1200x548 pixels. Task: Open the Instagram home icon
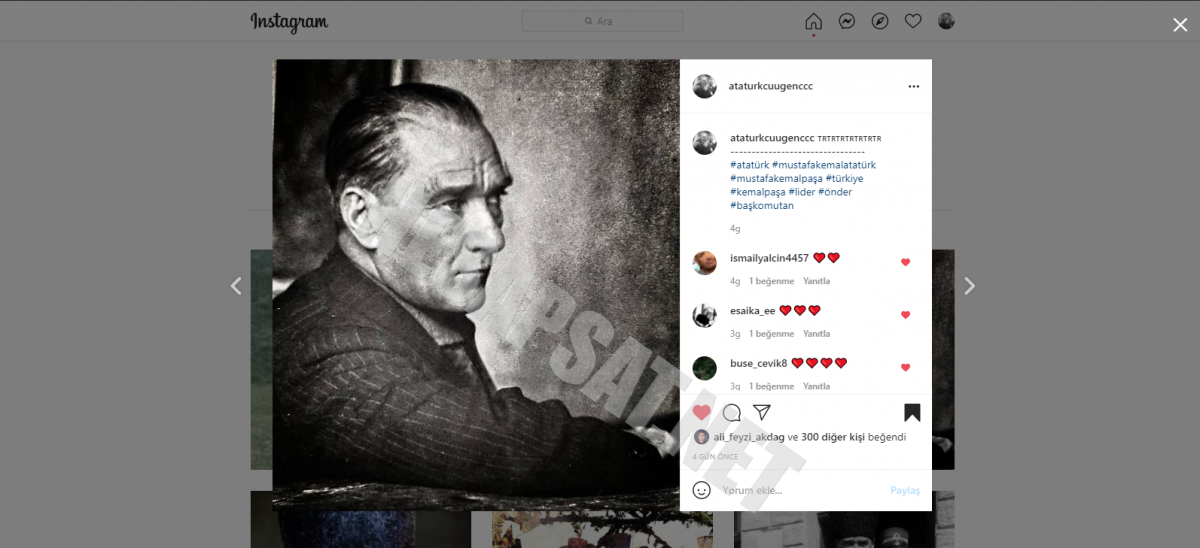point(813,21)
